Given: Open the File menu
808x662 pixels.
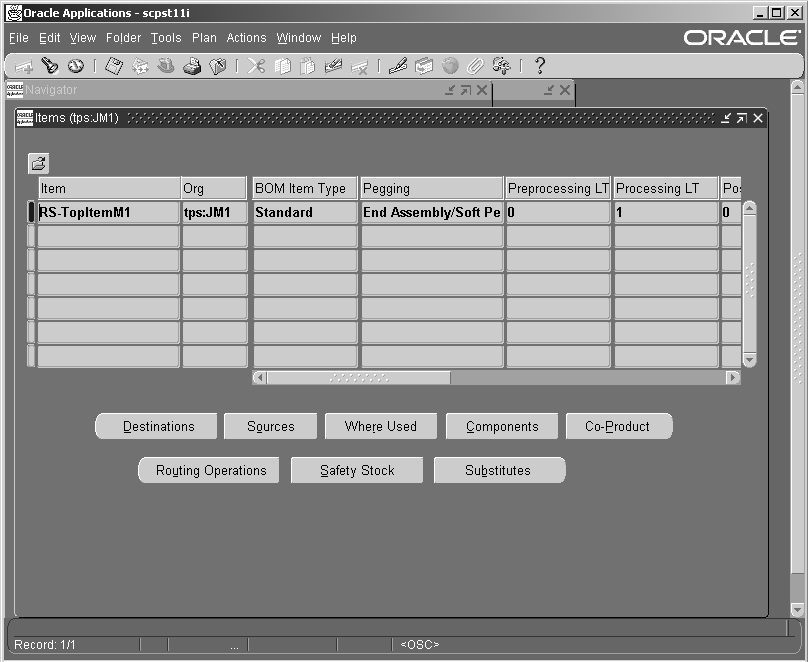Looking at the screenshot, I should tap(19, 38).
